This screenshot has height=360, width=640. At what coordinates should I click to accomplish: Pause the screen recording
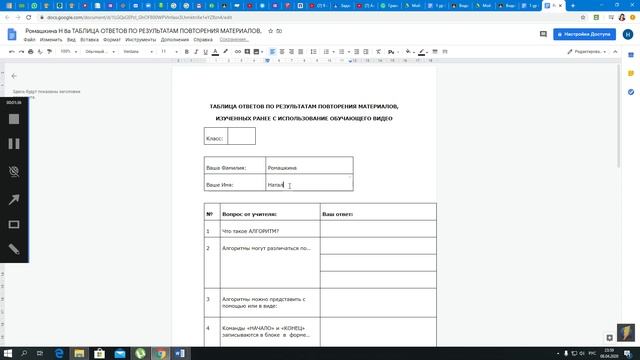click(x=14, y=144)
